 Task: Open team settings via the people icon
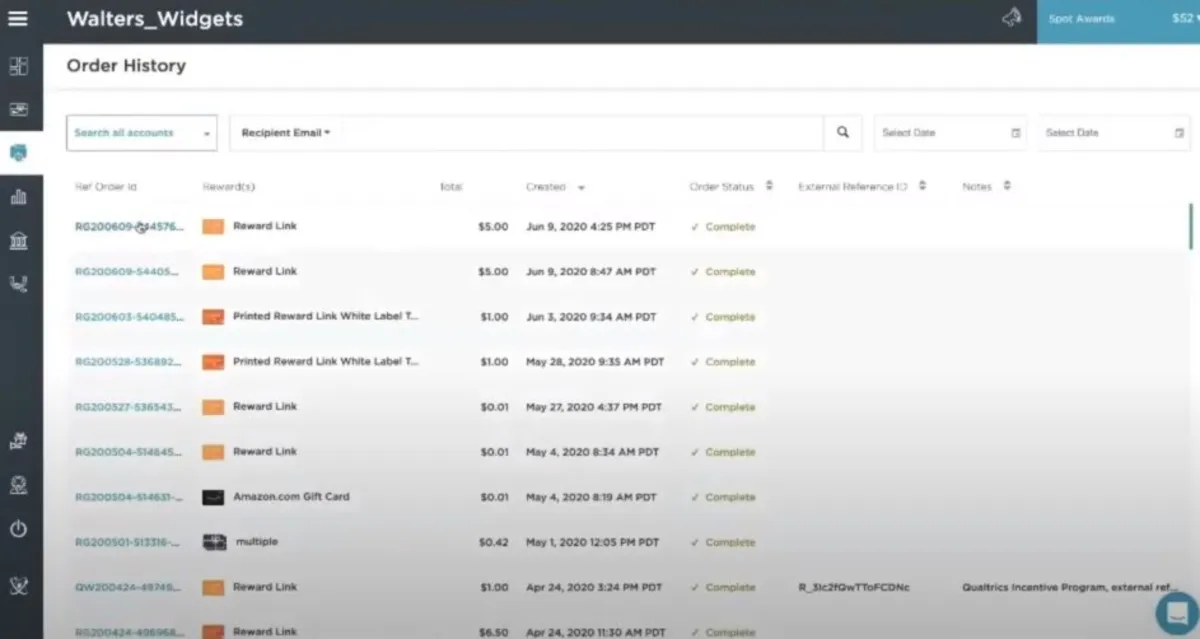18,485
